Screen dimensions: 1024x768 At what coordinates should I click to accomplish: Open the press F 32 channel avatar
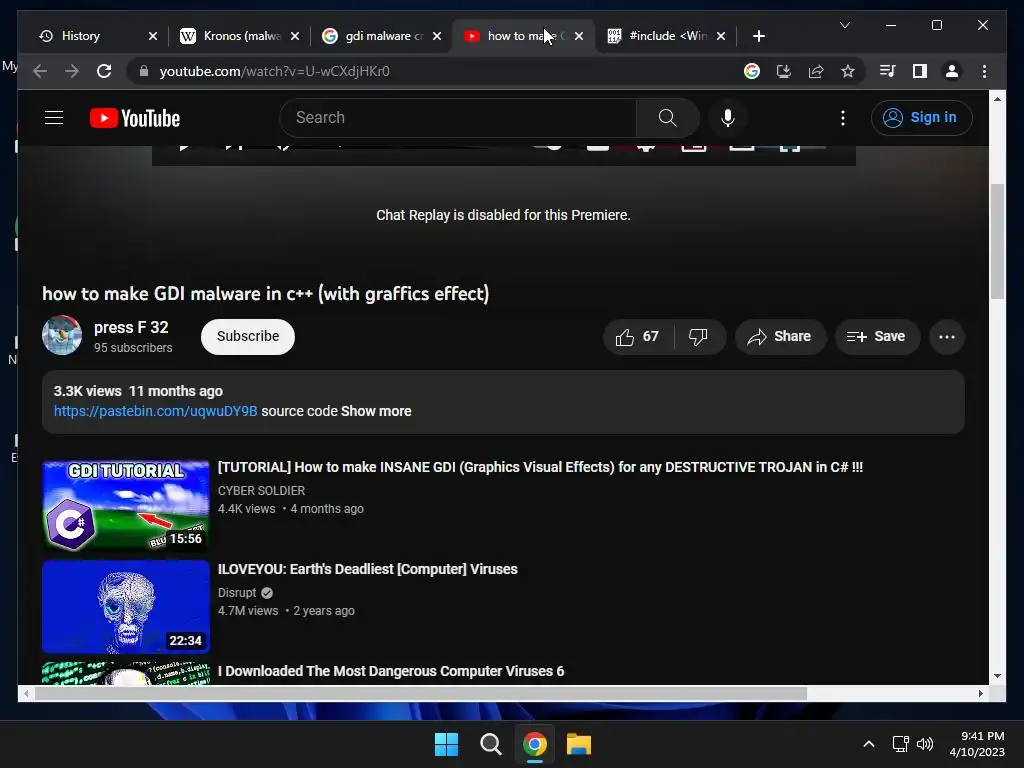[62, 335]
